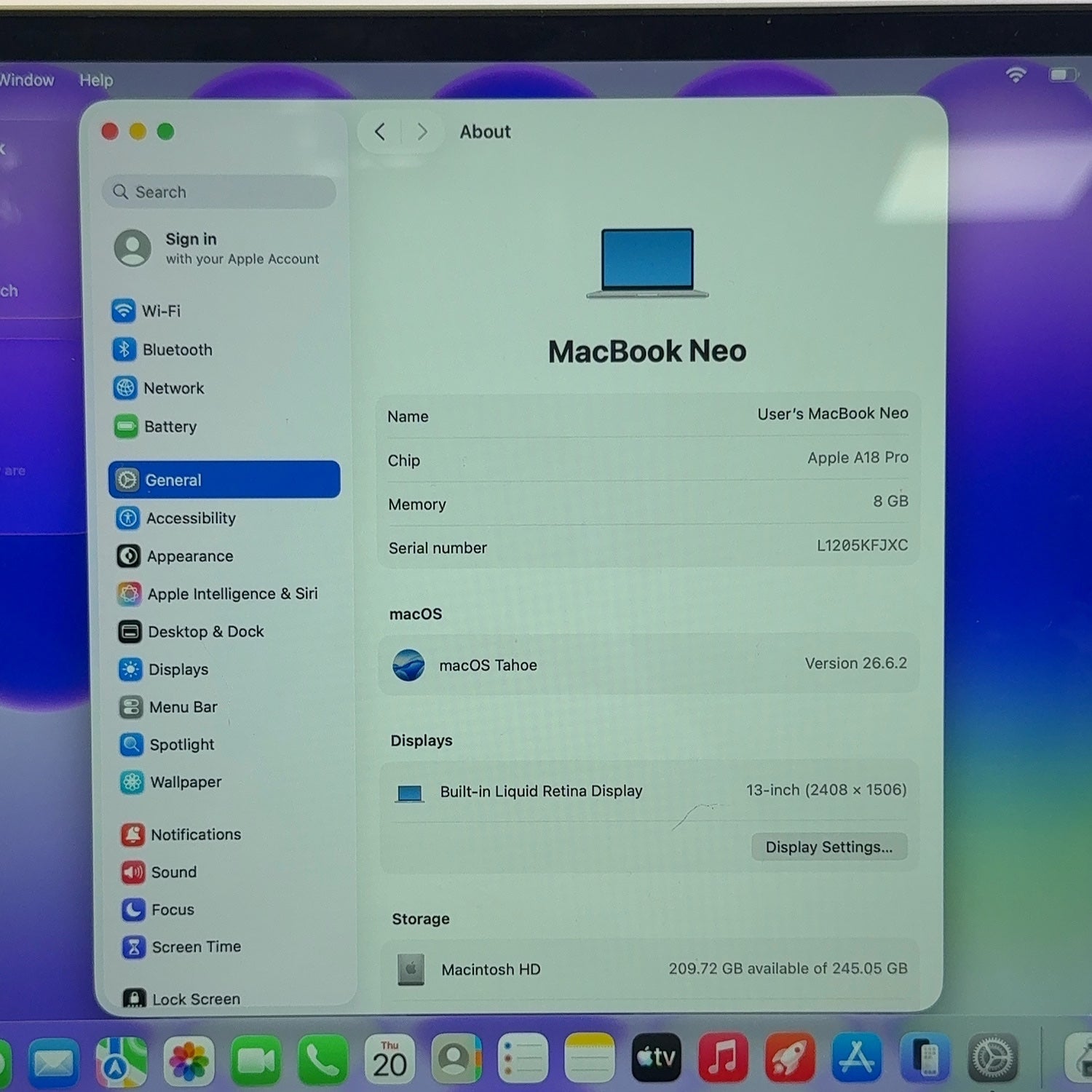Screen dimensions: 1092x1092
Task: Open the App Store from the Dock
Action: [857, 1057]
